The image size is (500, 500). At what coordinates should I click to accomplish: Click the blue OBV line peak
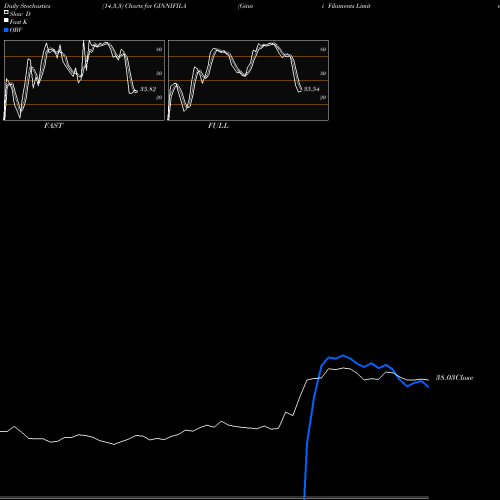point(343,355)
